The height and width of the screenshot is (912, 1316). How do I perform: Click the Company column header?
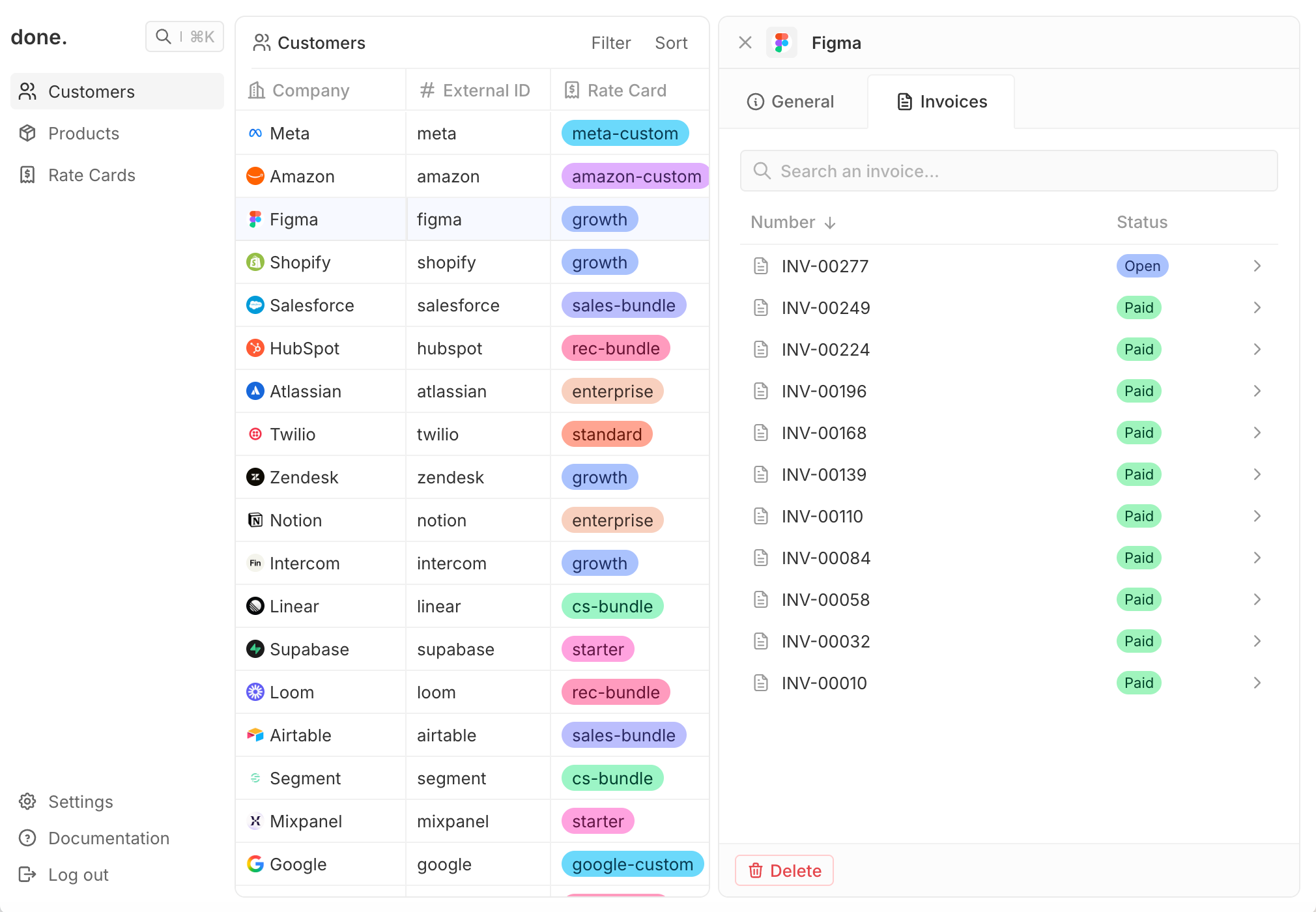(321, 90)
